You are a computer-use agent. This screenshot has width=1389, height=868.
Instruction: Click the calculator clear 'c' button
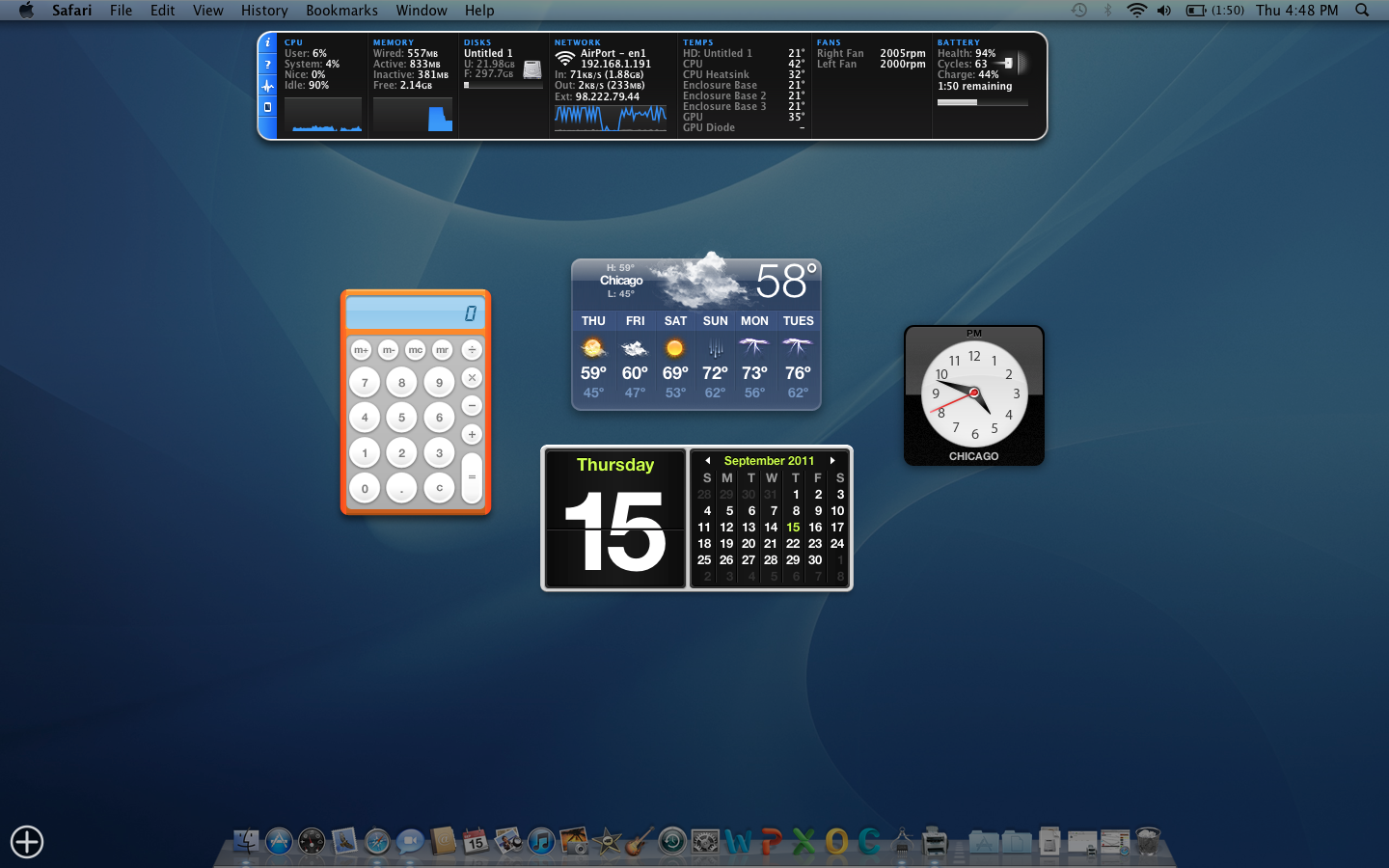click(x=439, y=488)
